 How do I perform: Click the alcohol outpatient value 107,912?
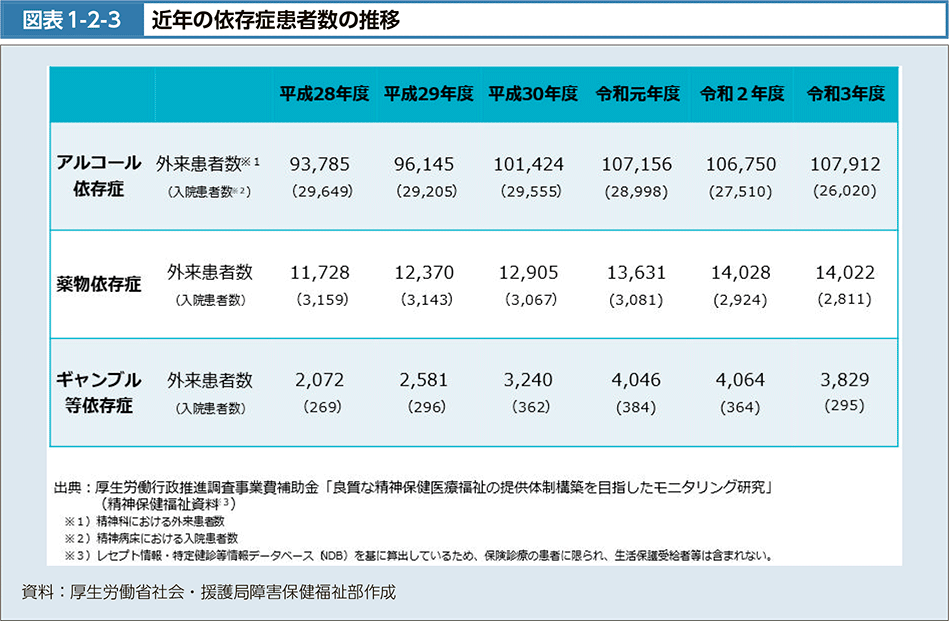click(845, 164)
